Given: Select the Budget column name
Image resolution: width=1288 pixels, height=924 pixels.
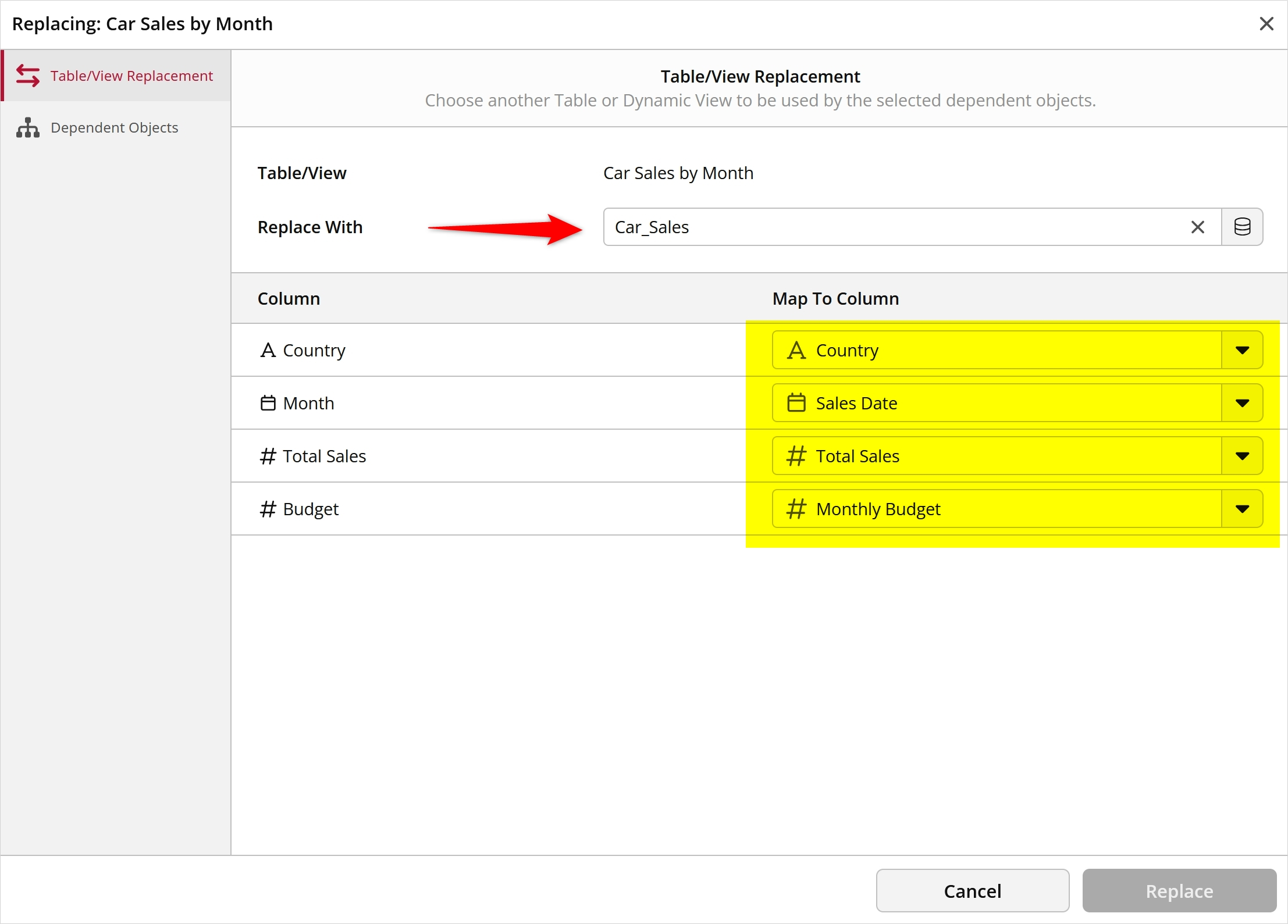Looking at the screenshot, I should 311,509.
